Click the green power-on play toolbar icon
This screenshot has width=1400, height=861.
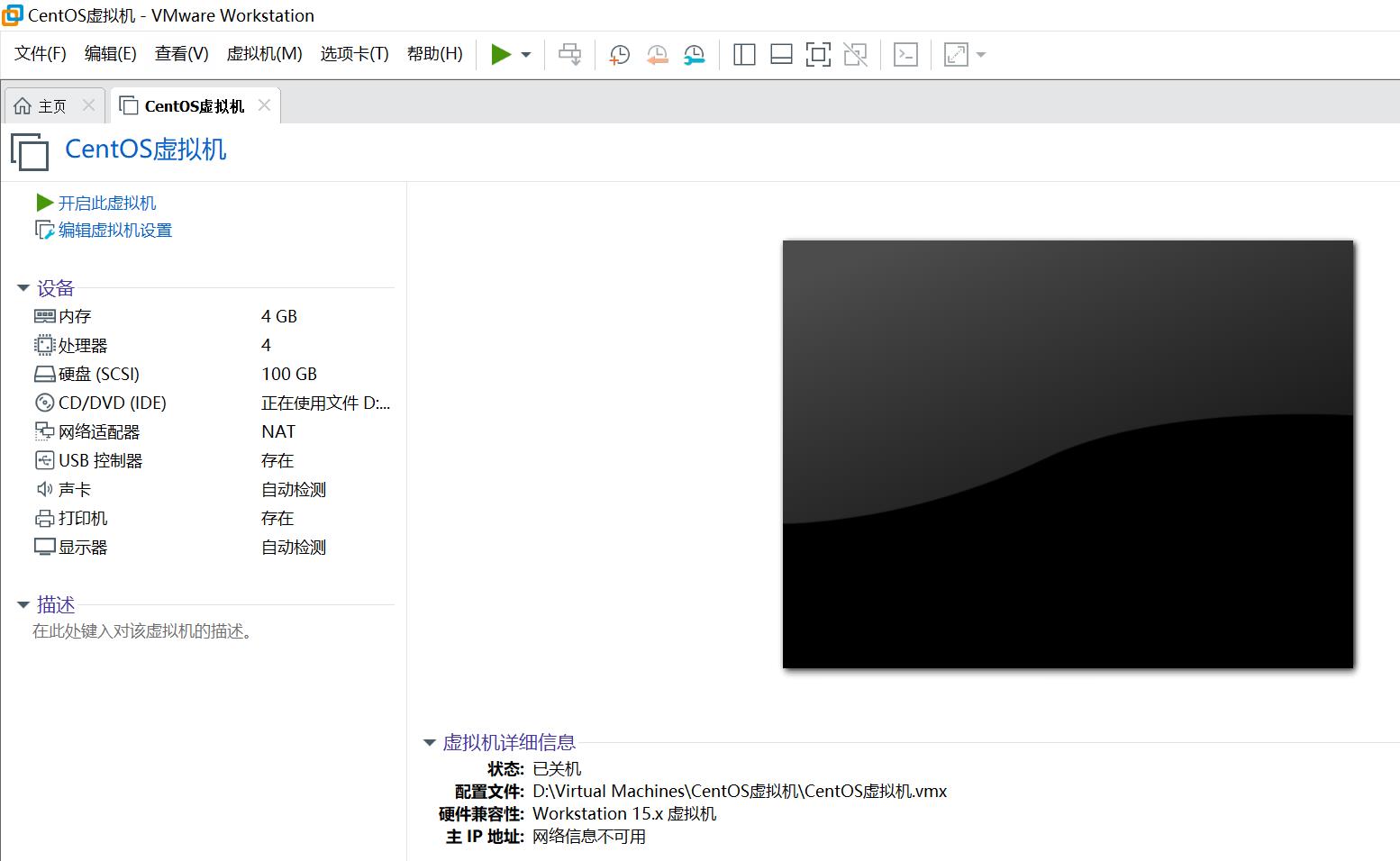(501, 55)
